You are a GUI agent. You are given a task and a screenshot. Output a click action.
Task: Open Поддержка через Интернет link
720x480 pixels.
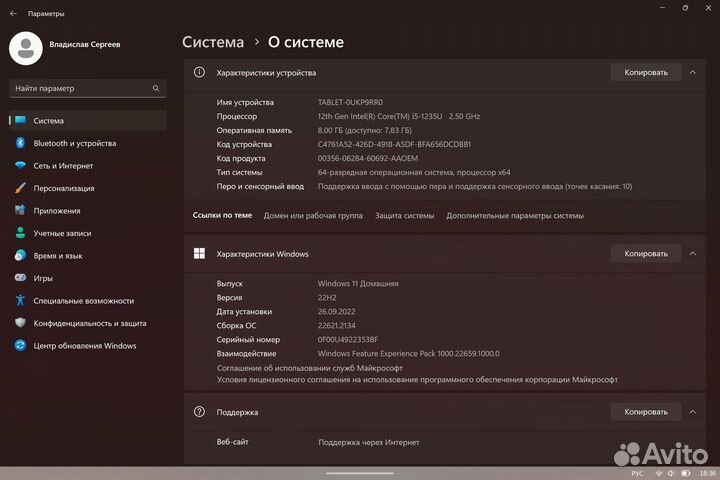tap(369, 442)
